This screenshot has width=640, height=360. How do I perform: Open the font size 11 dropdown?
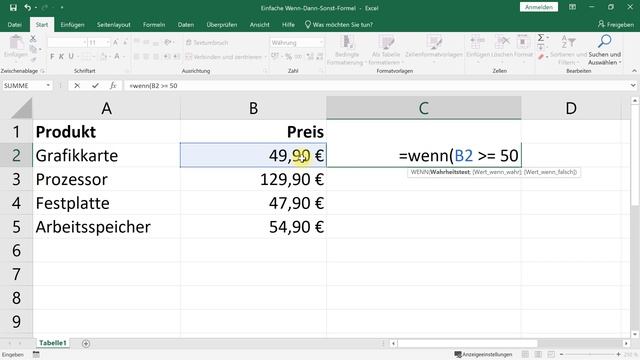(x=108, y=42)
